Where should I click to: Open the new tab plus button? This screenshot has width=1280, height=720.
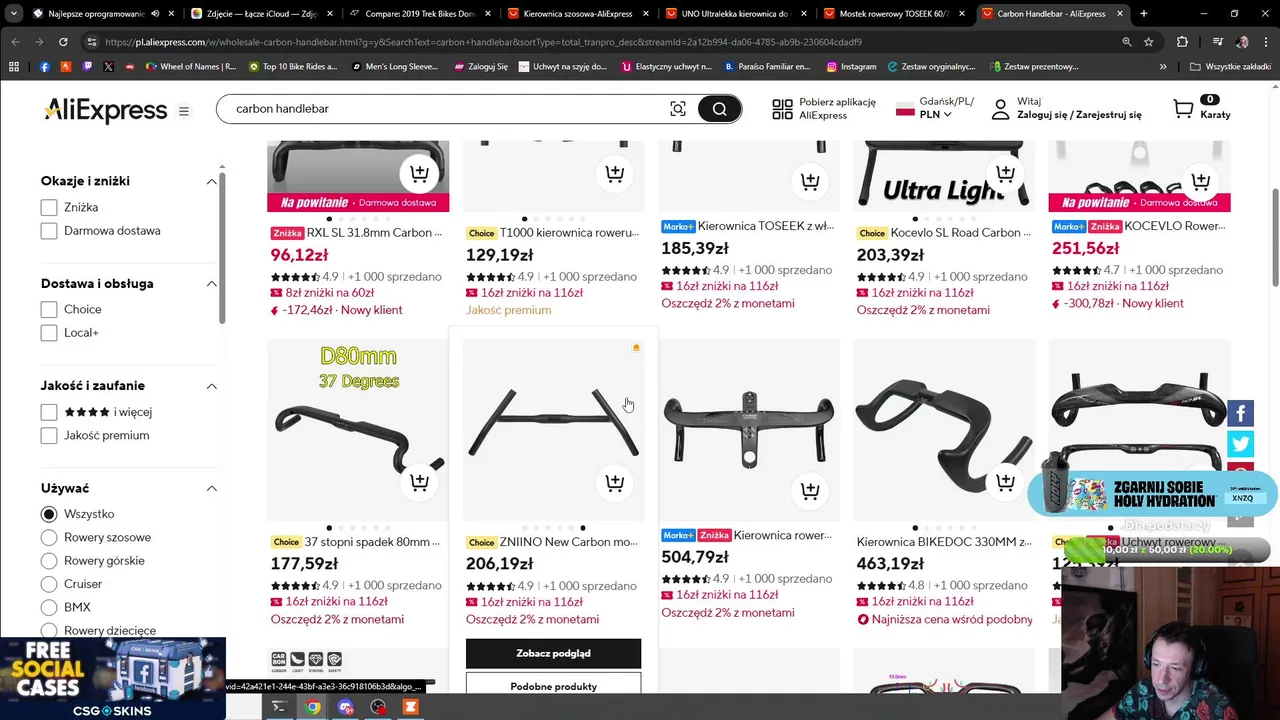pyautogui.click(x=1144, y=14)
